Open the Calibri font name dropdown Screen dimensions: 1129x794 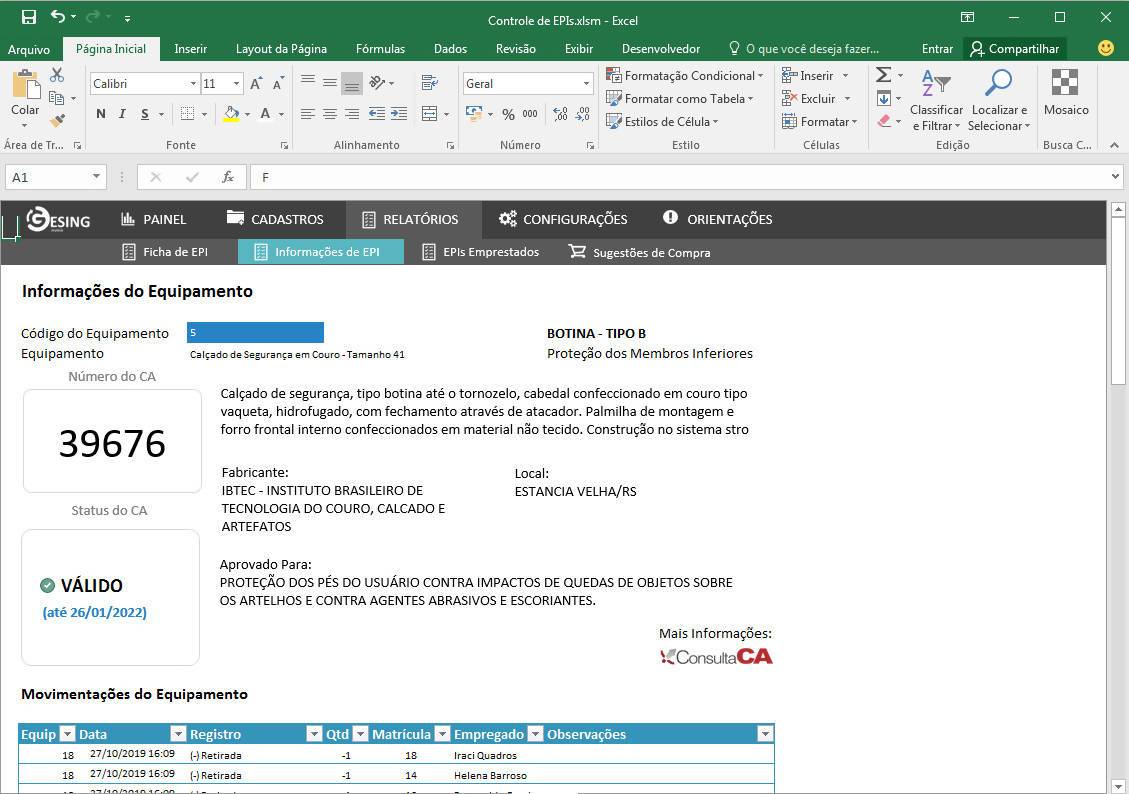pos(193,84)
